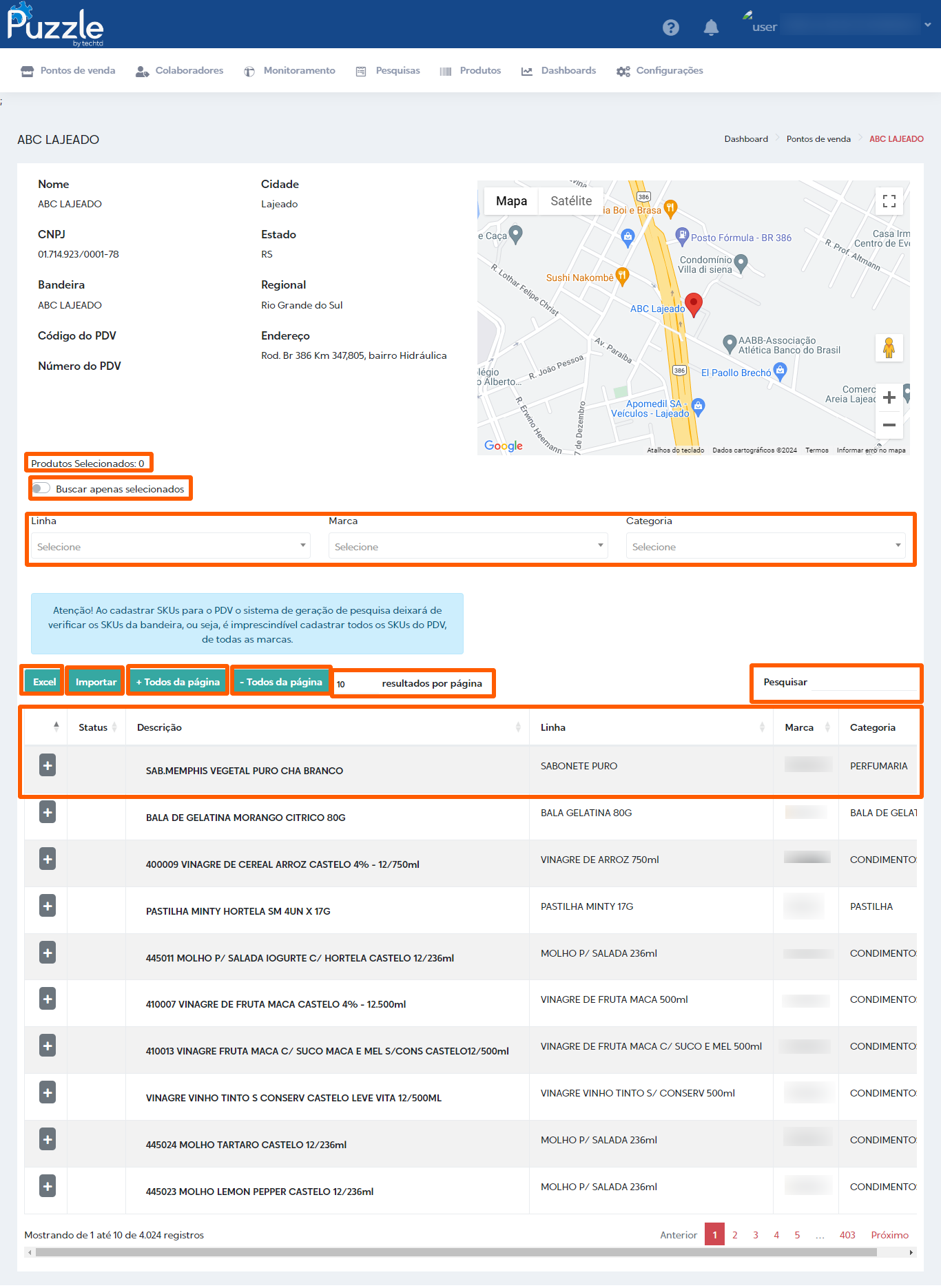The width and height of the screenshot is (941, 1288).
Task: Open the map Termos link
Action: point(817,450)
